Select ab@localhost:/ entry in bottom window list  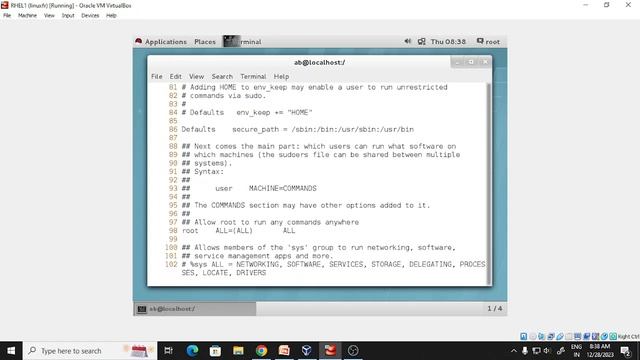pyautogui.click(x=195, y=309)
